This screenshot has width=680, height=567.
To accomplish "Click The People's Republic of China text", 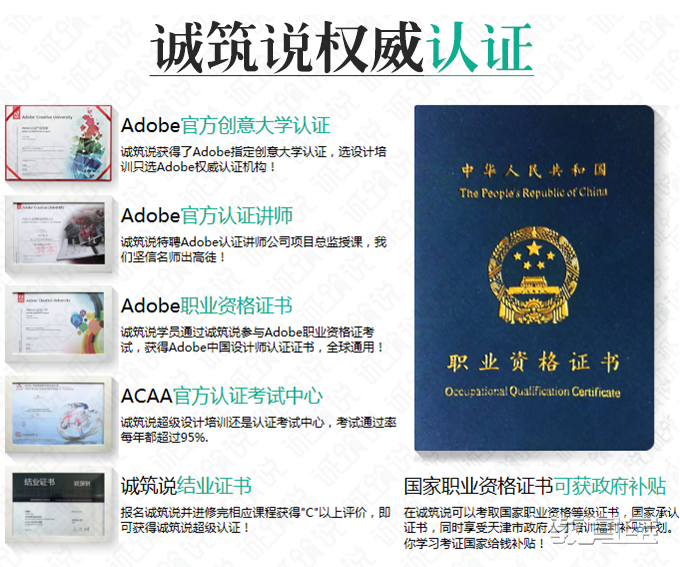I will pyautogui.click(x=533, y=192).
